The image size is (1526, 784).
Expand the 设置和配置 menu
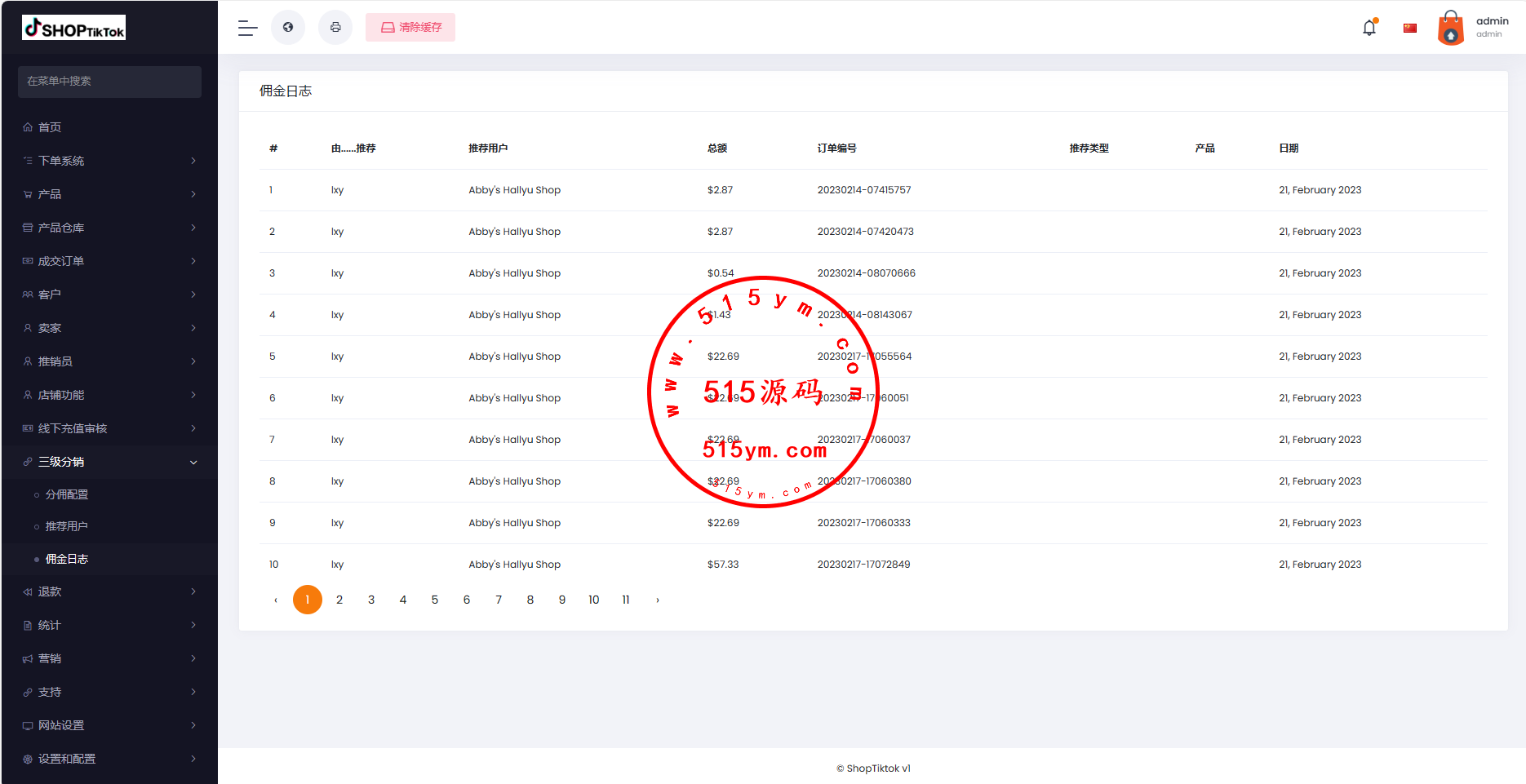tap(109, 759)
